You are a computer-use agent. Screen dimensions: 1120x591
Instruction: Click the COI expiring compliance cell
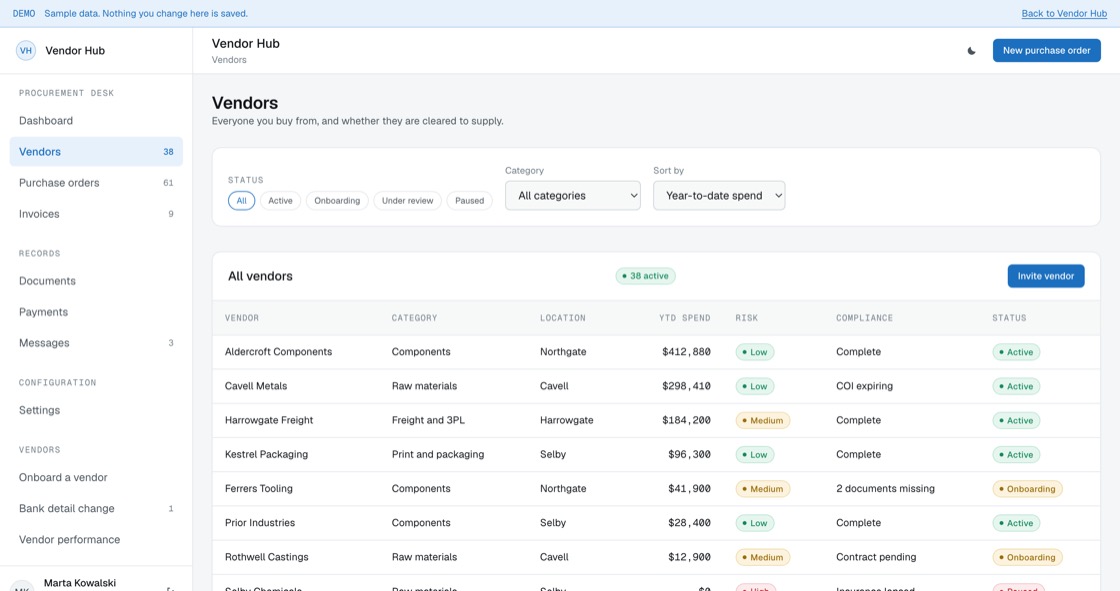pos(864,387)
